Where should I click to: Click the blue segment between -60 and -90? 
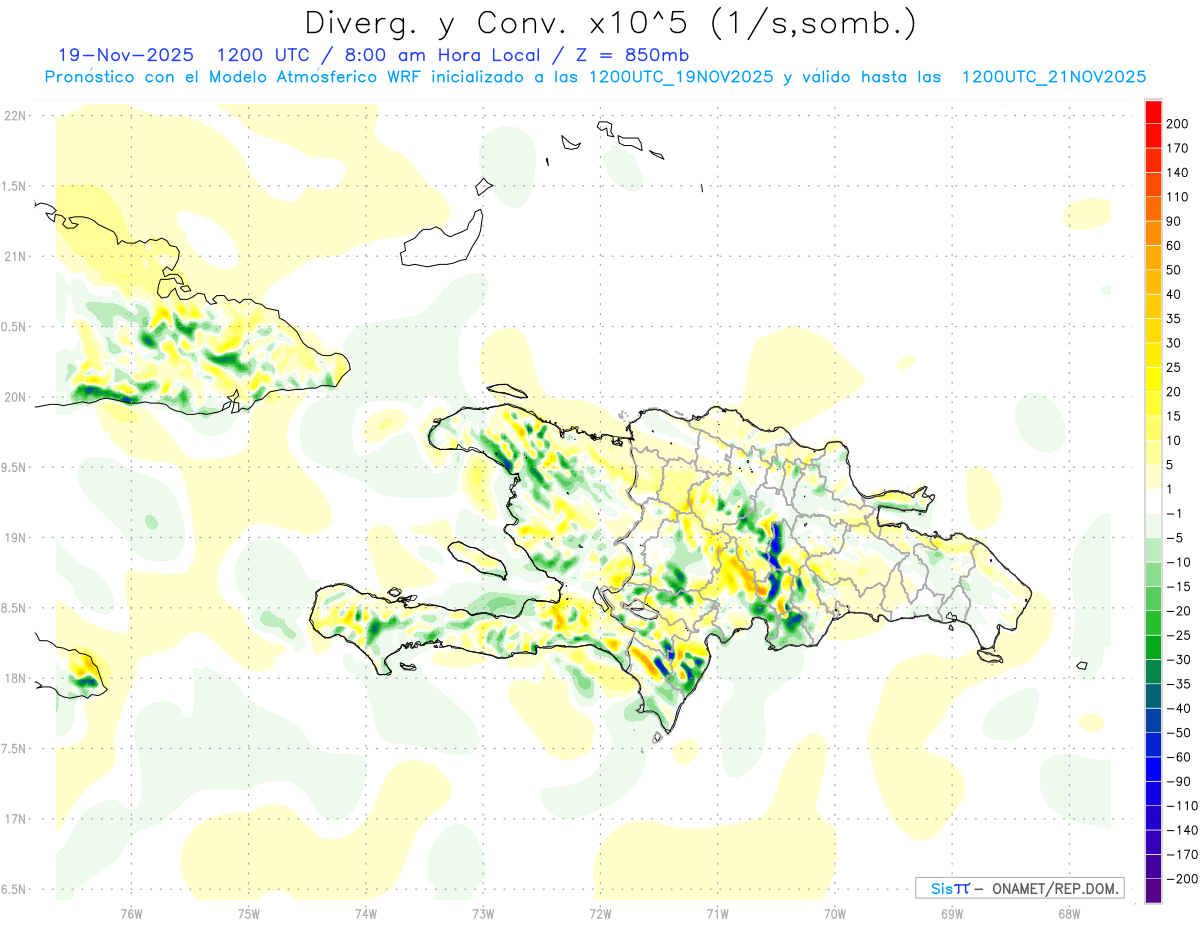coord(1153,768)
